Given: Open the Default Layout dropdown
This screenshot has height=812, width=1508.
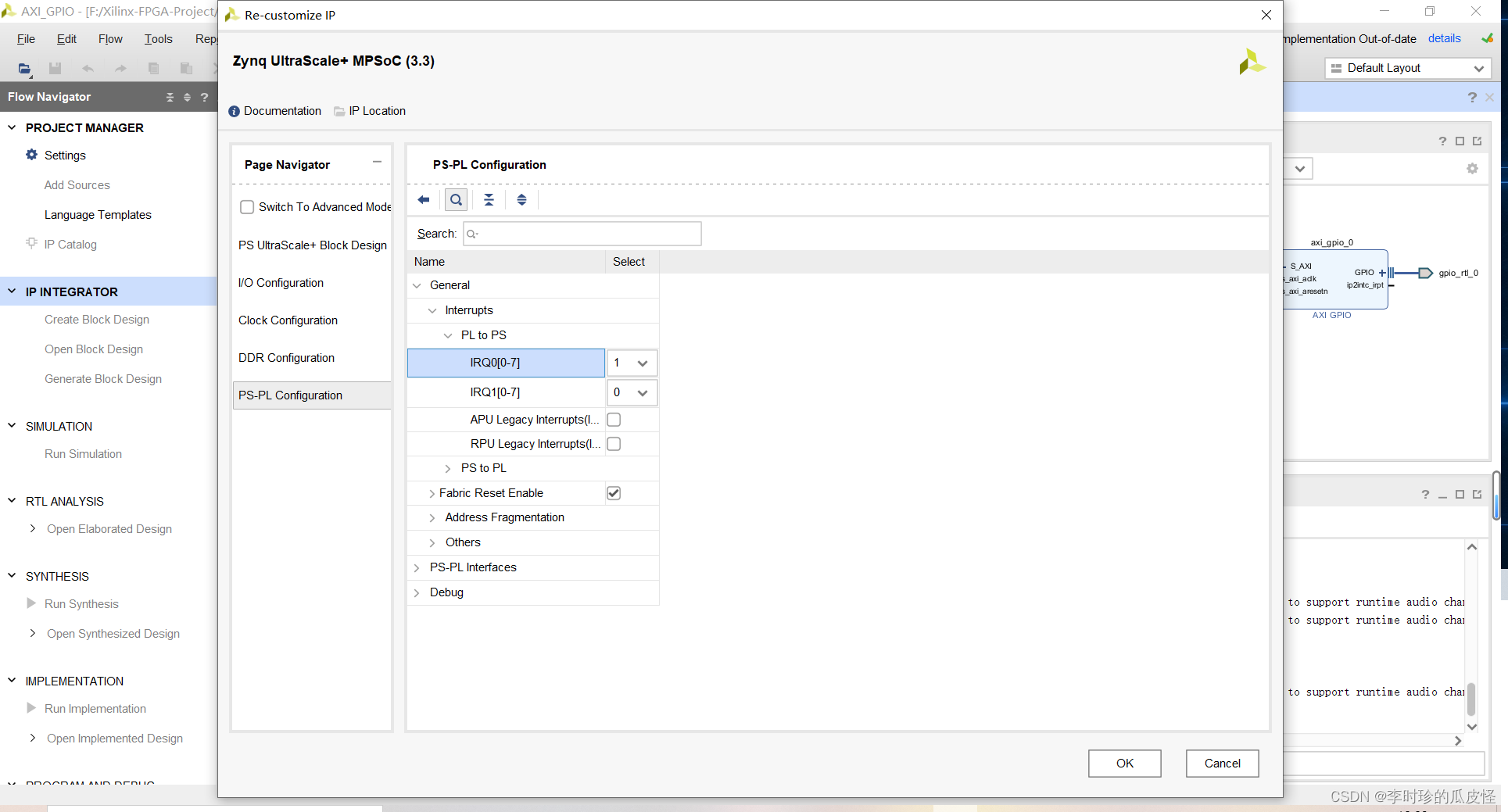Looking at the screenshot, I should click(1407, 69).
